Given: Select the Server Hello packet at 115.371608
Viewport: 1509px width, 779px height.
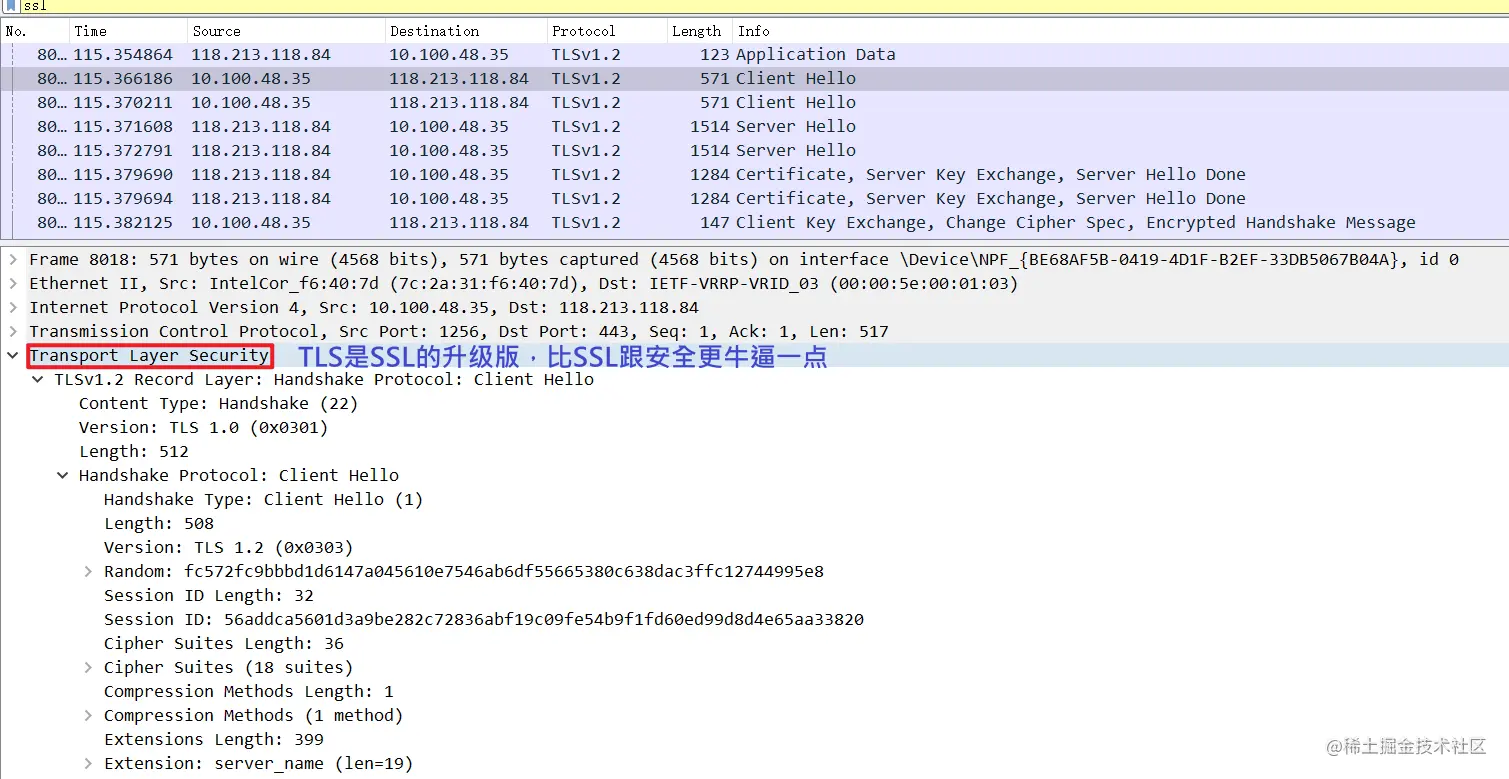Looking at the screenshot, I should [754, 127].
